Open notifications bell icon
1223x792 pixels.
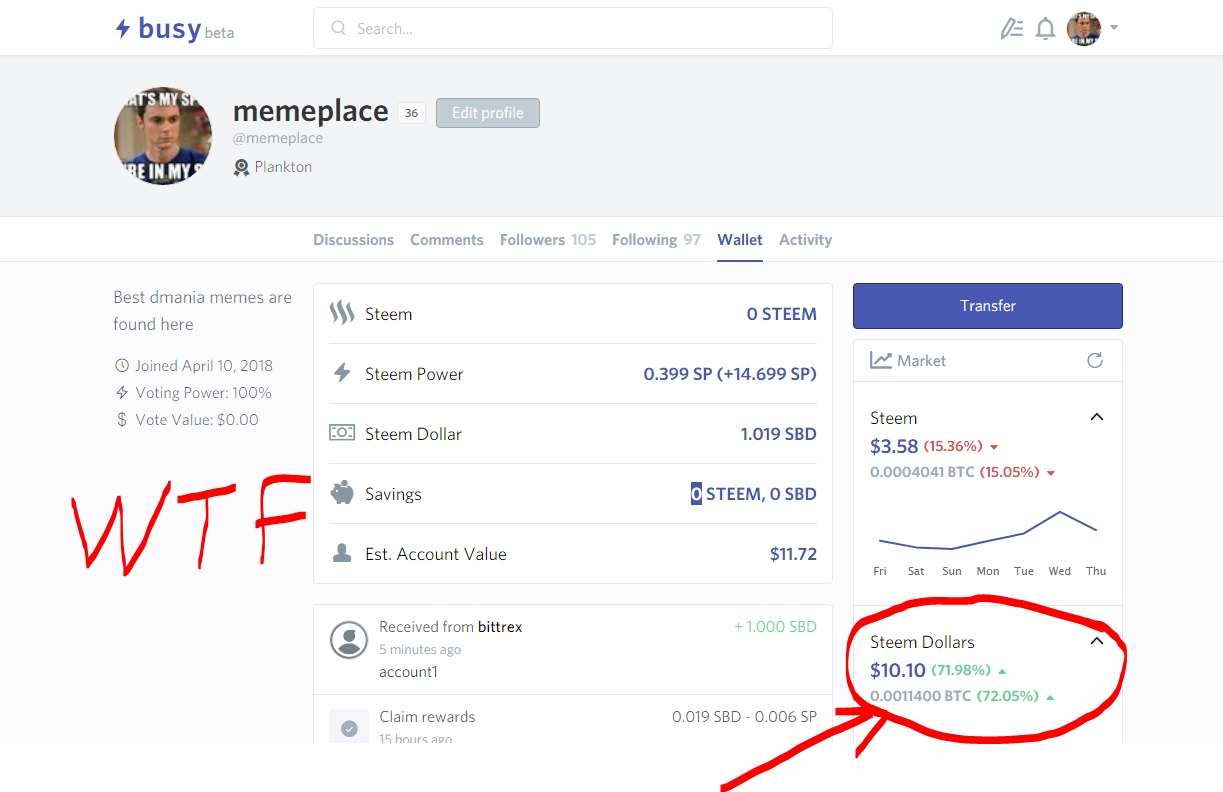tap(1045, 29)
